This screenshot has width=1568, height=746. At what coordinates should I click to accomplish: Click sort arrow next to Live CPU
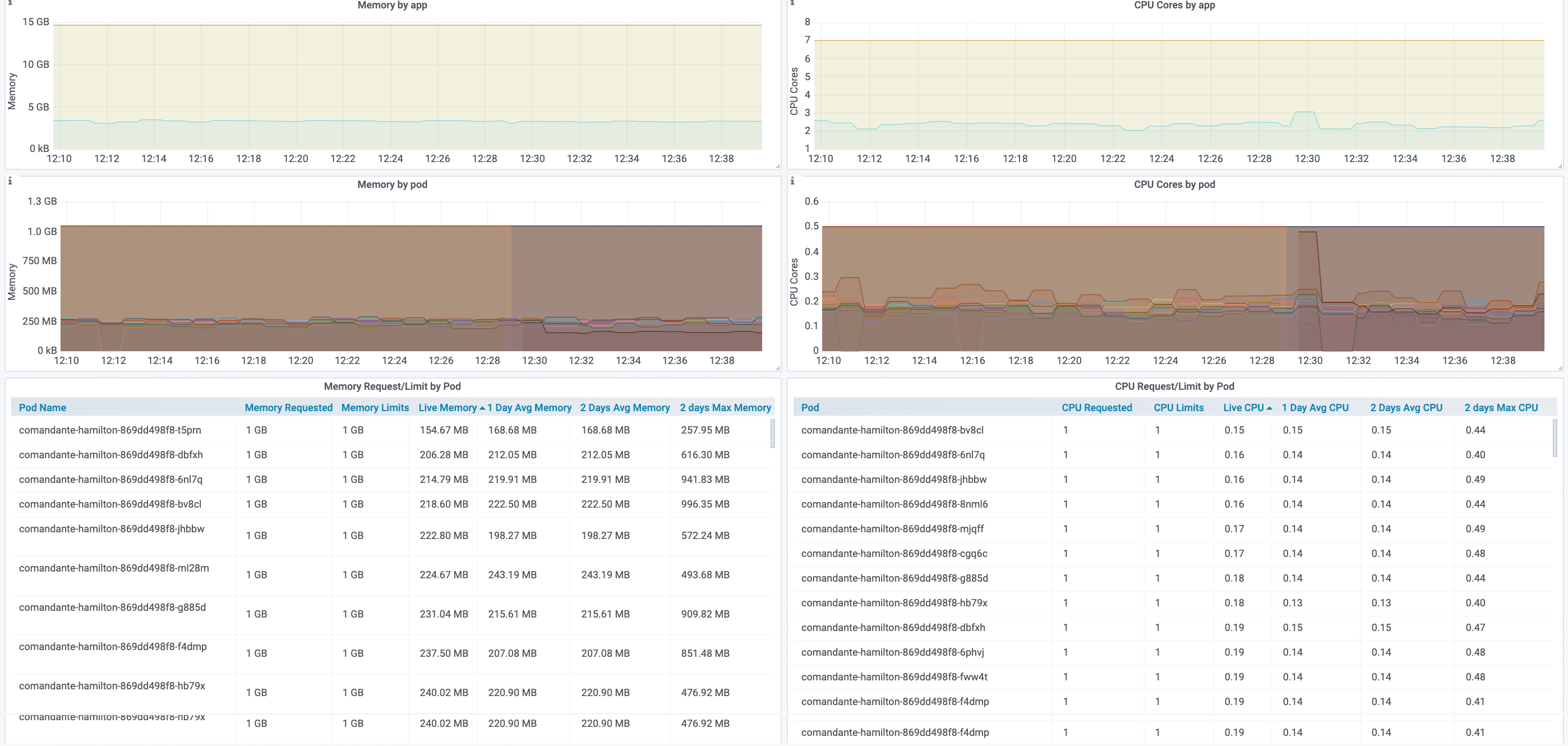pos(1269,409)
